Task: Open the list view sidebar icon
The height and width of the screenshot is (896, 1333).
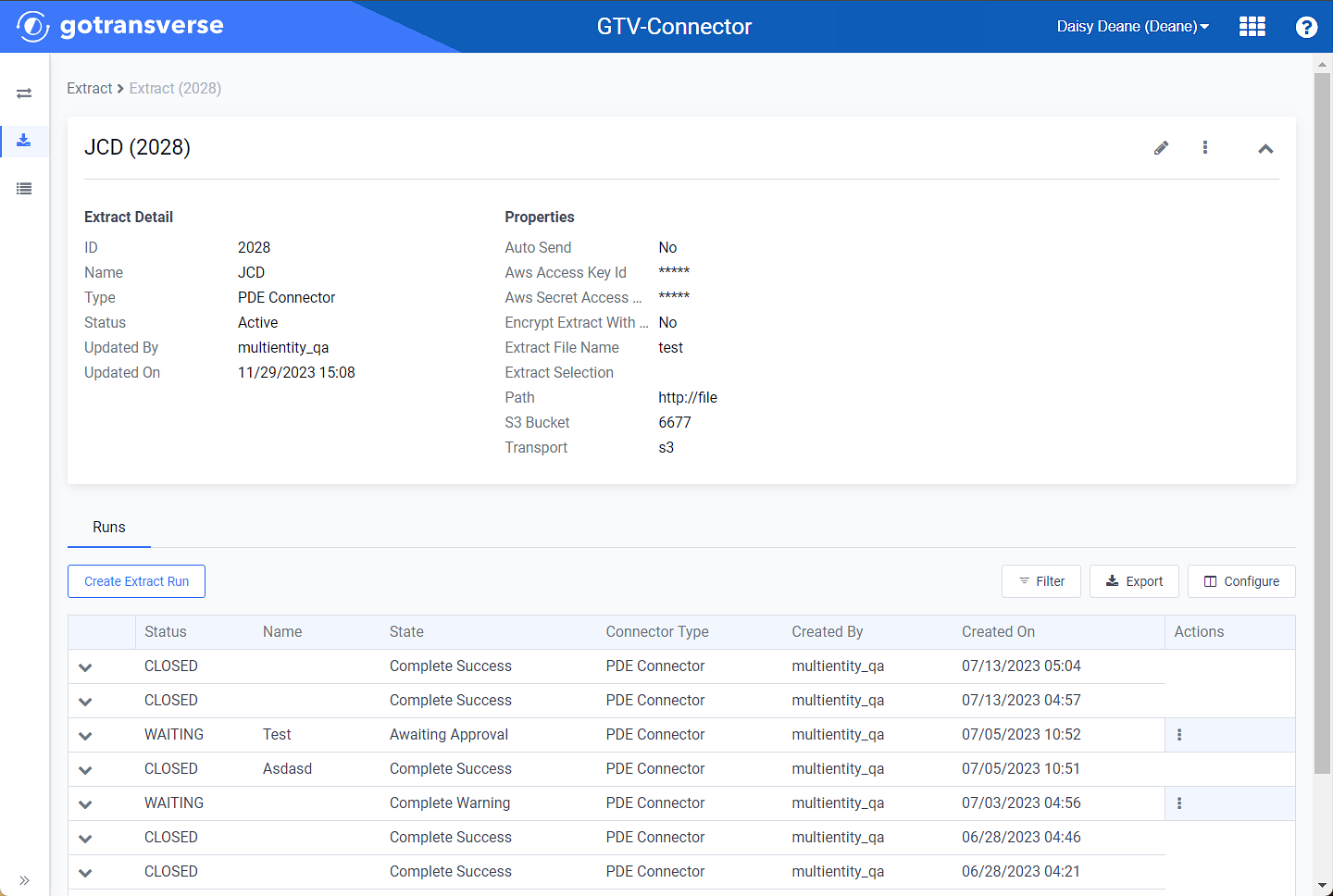Action: click(24, 189)
